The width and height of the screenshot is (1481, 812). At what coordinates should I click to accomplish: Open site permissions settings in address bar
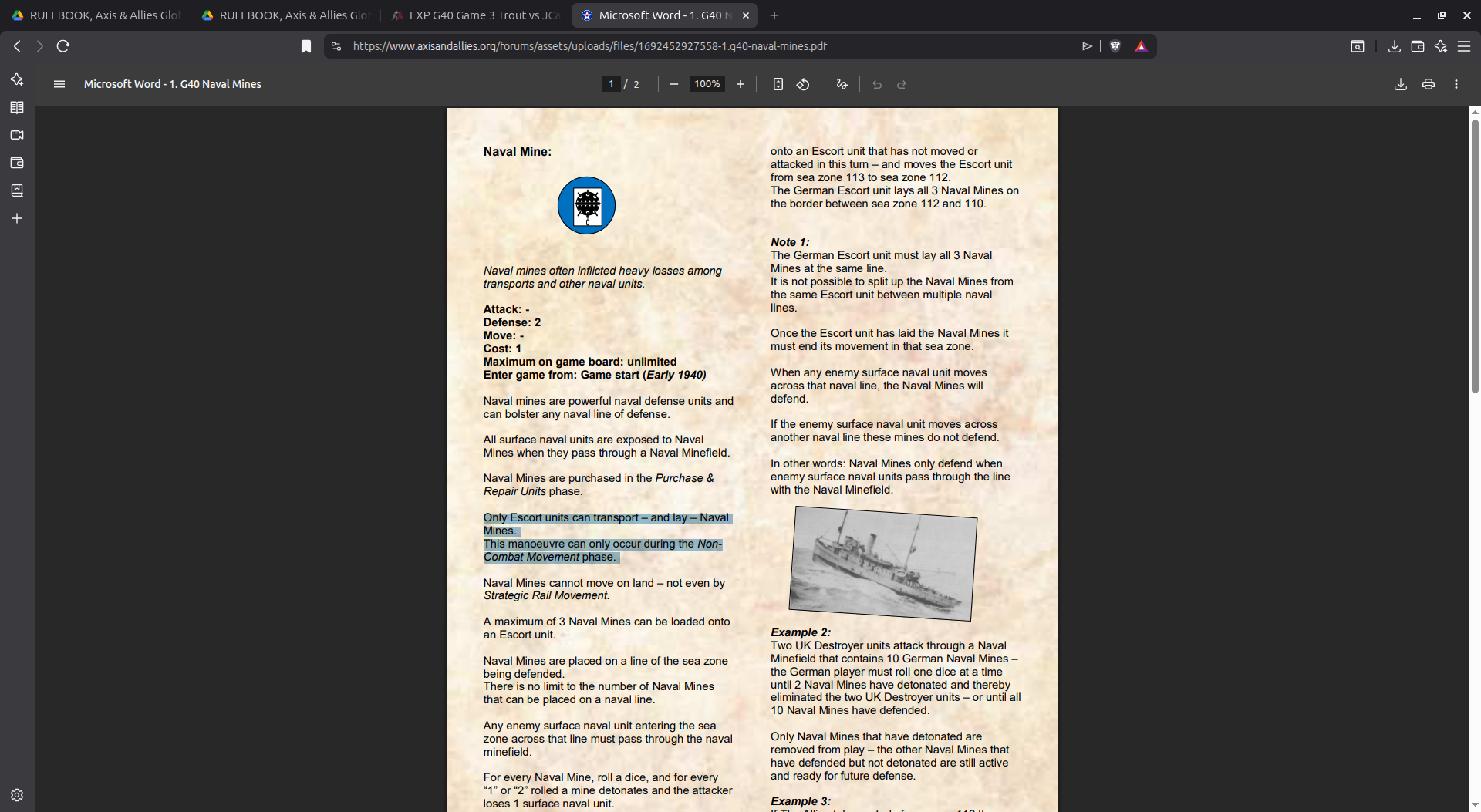click(x=336, y=46)
